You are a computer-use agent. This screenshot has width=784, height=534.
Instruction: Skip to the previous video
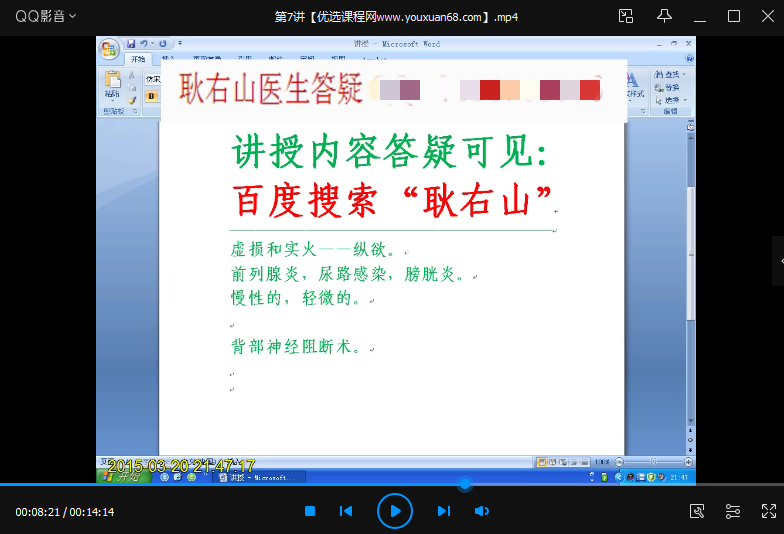(x=346, y=511)
